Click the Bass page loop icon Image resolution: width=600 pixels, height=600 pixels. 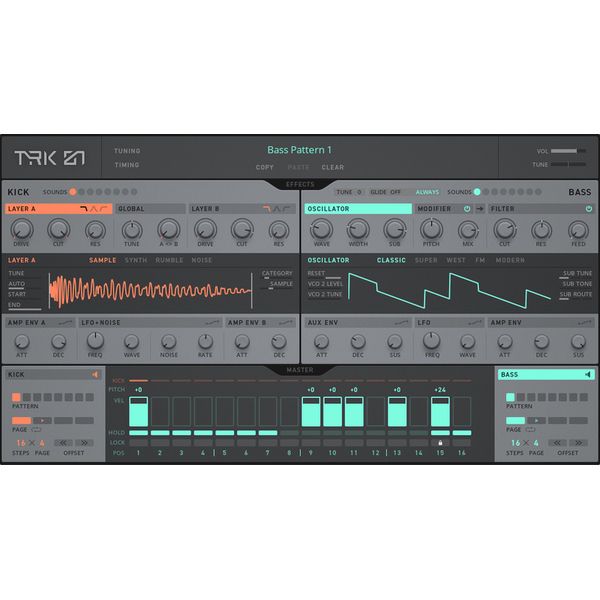(x=530, y=430)
